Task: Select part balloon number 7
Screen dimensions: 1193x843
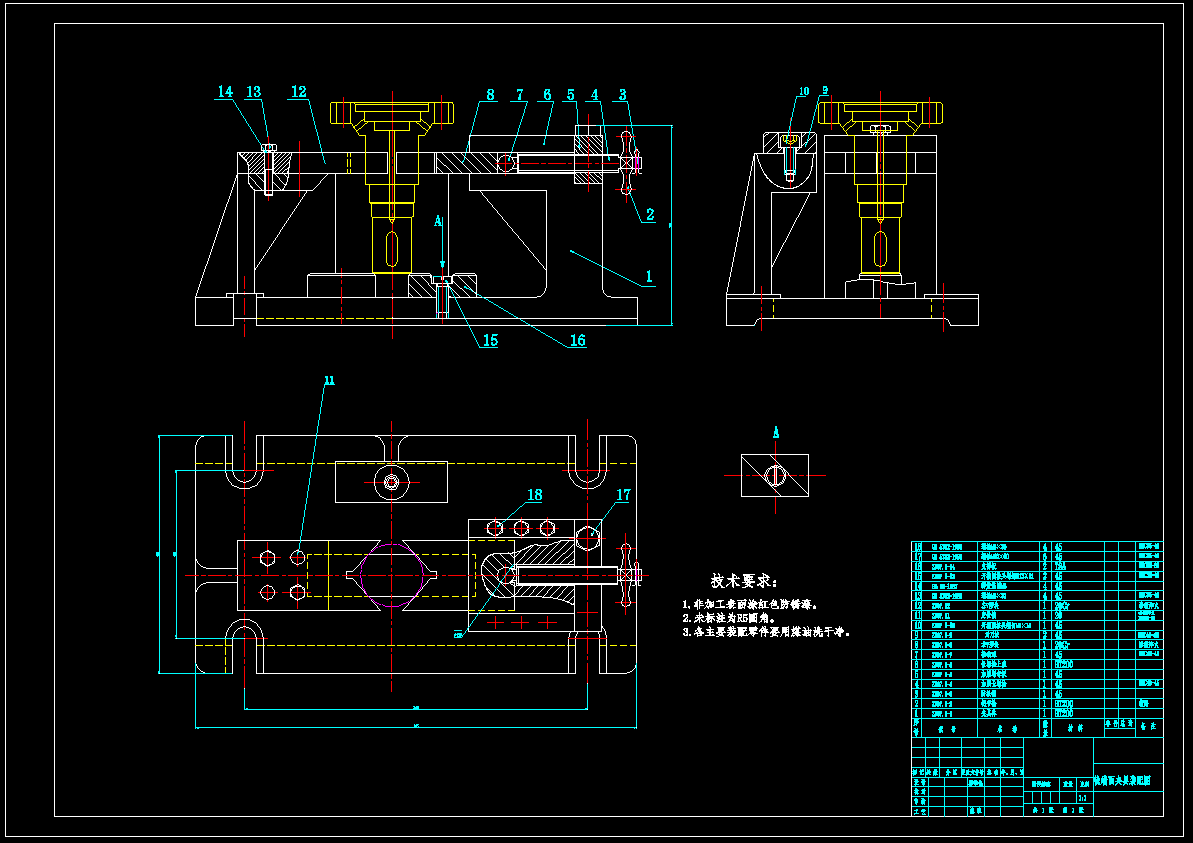Action: click(520, 95)
